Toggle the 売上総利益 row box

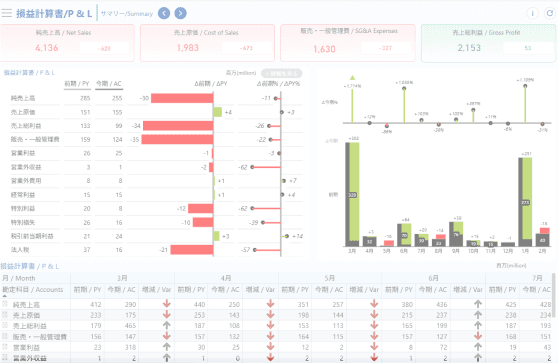[5, 325]
